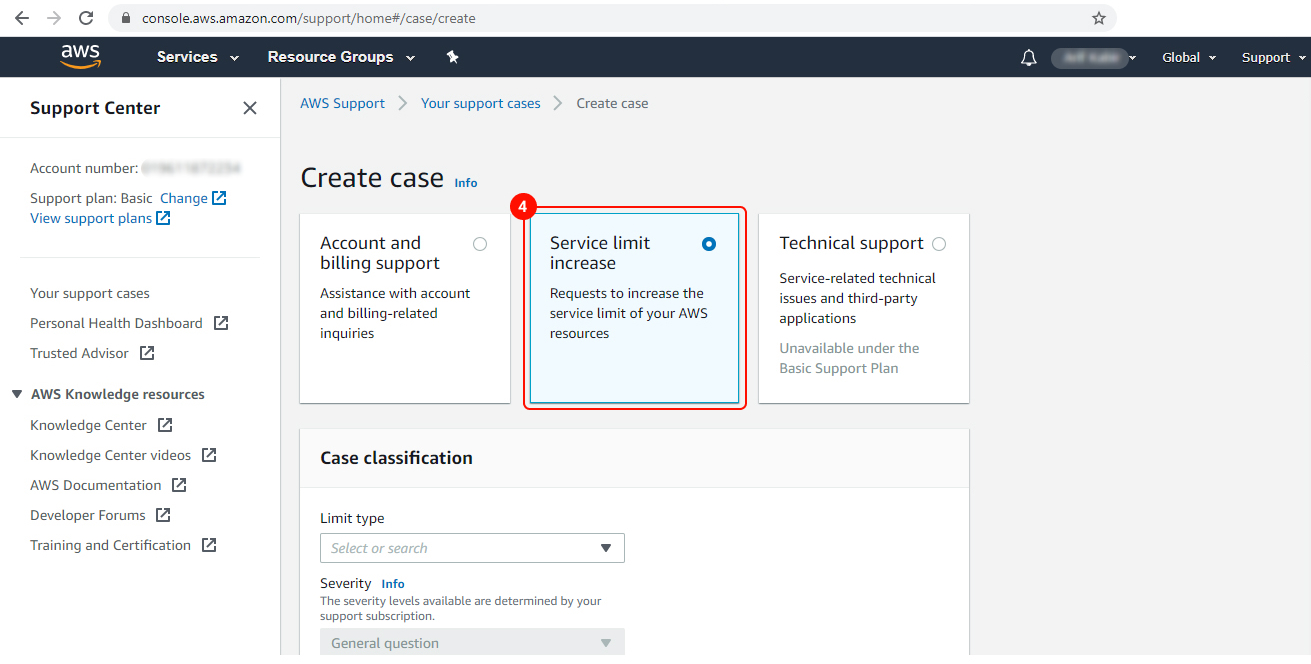The image size is (1311, 664).
Task: Click the Knowledge Center external link icon
Action: click(163, 424)
